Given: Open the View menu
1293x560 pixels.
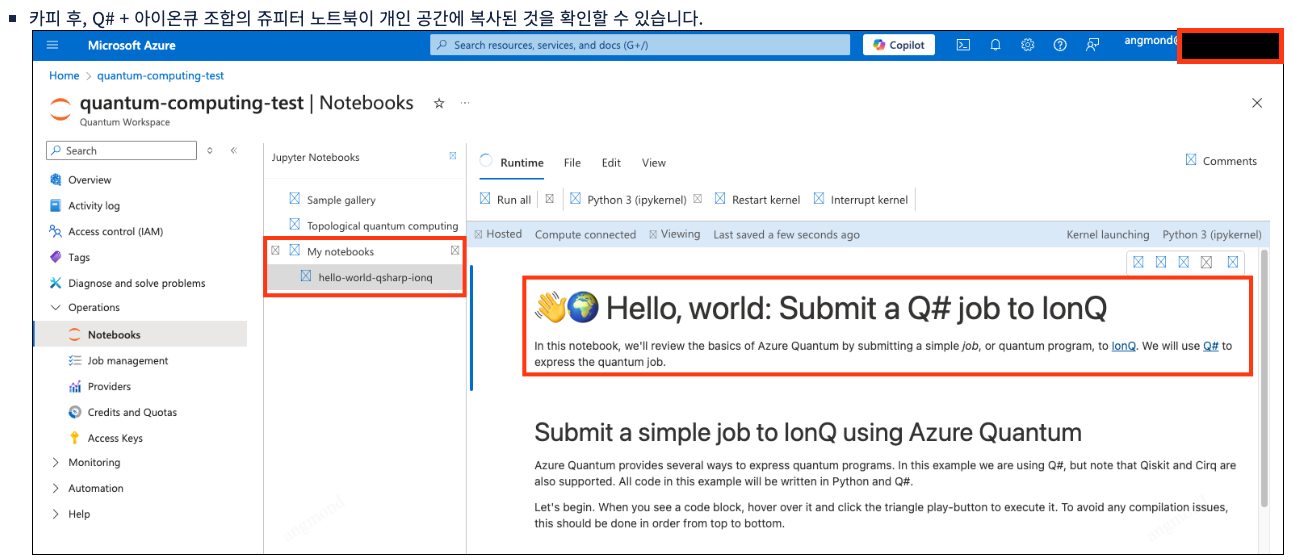Looking at the screenshot, I should coord(654,163).
